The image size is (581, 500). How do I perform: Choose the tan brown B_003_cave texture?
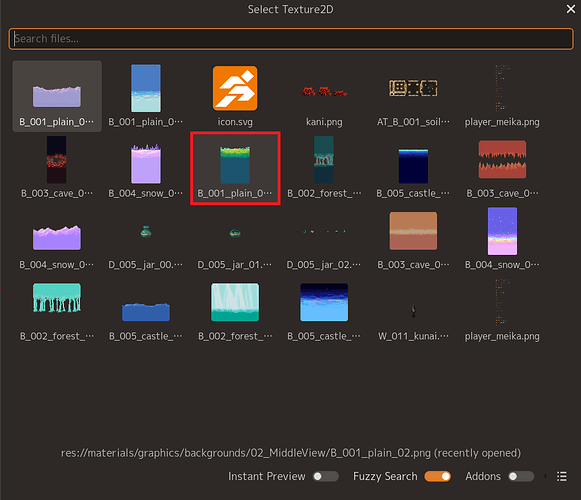point(413,239)
